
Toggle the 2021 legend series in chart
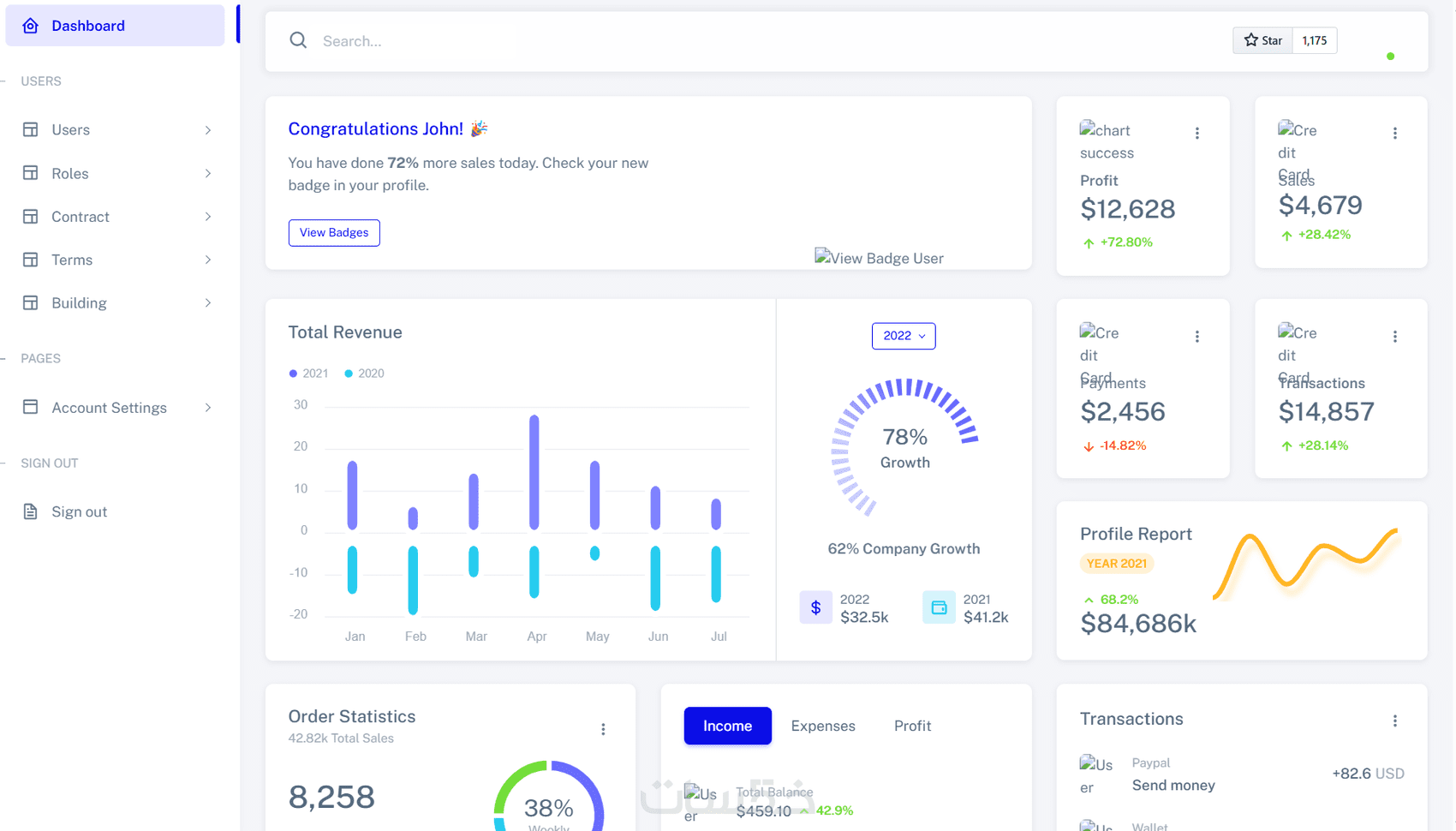309,374
